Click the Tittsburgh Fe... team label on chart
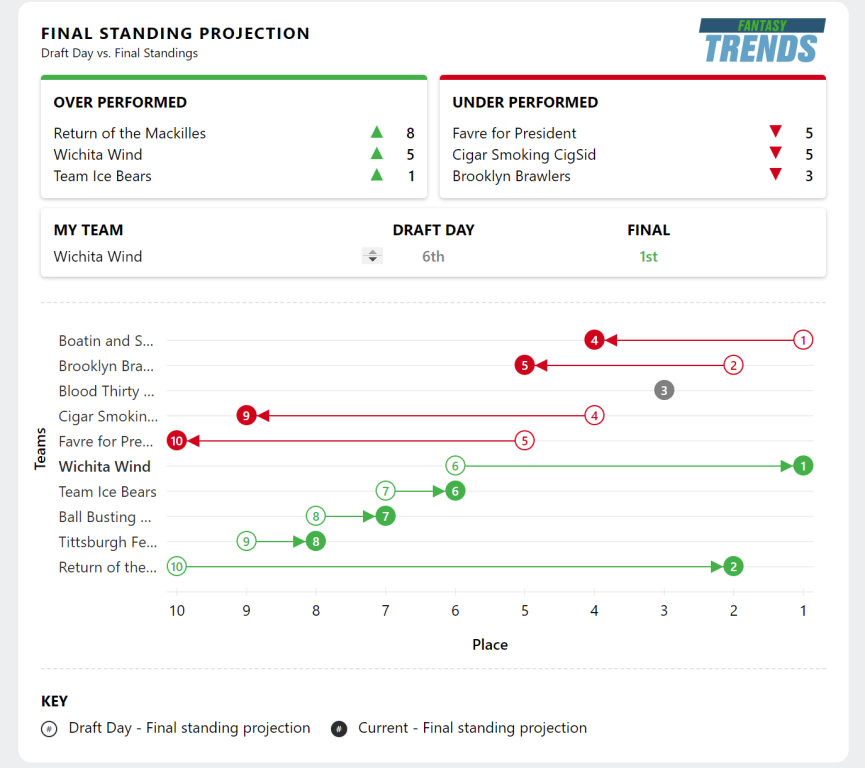The width and height of the screenshot is (865, 768). tap(107, 542)
